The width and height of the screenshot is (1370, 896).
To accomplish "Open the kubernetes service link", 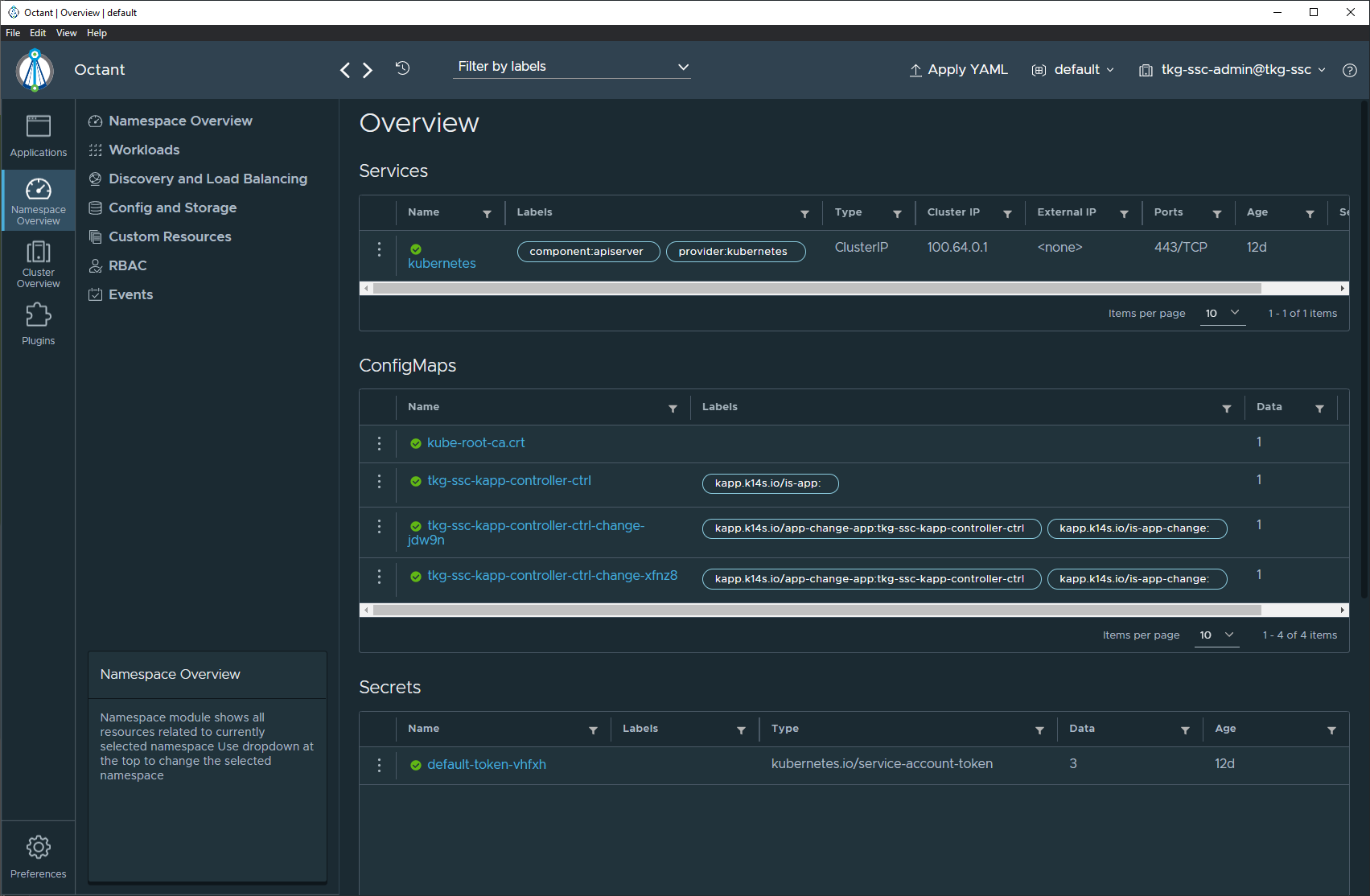I will click(x=442, y=264).
